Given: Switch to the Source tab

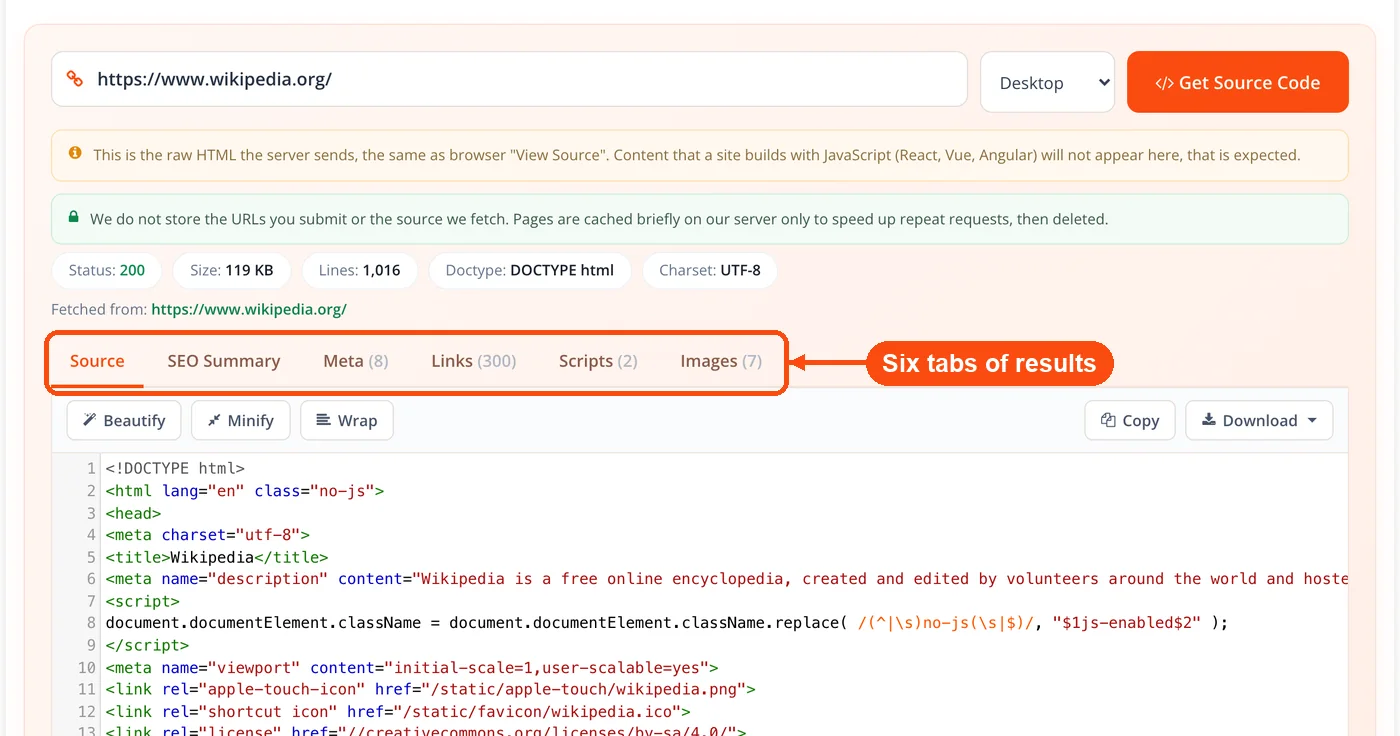Looking at the screenshot, I should 97,361.
